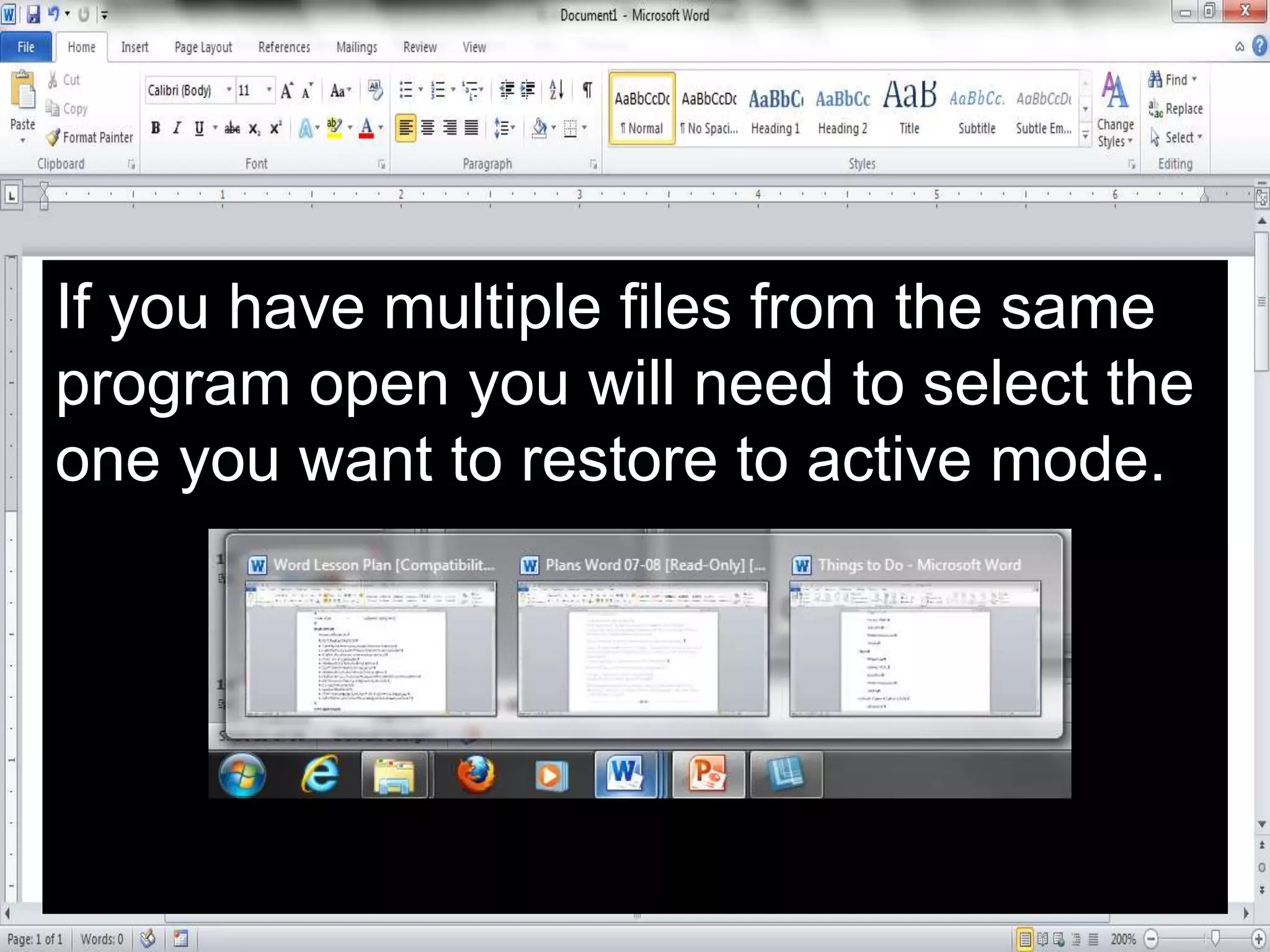Open the font size dropdown
The image size is (1270, 952).
(269, 90)
